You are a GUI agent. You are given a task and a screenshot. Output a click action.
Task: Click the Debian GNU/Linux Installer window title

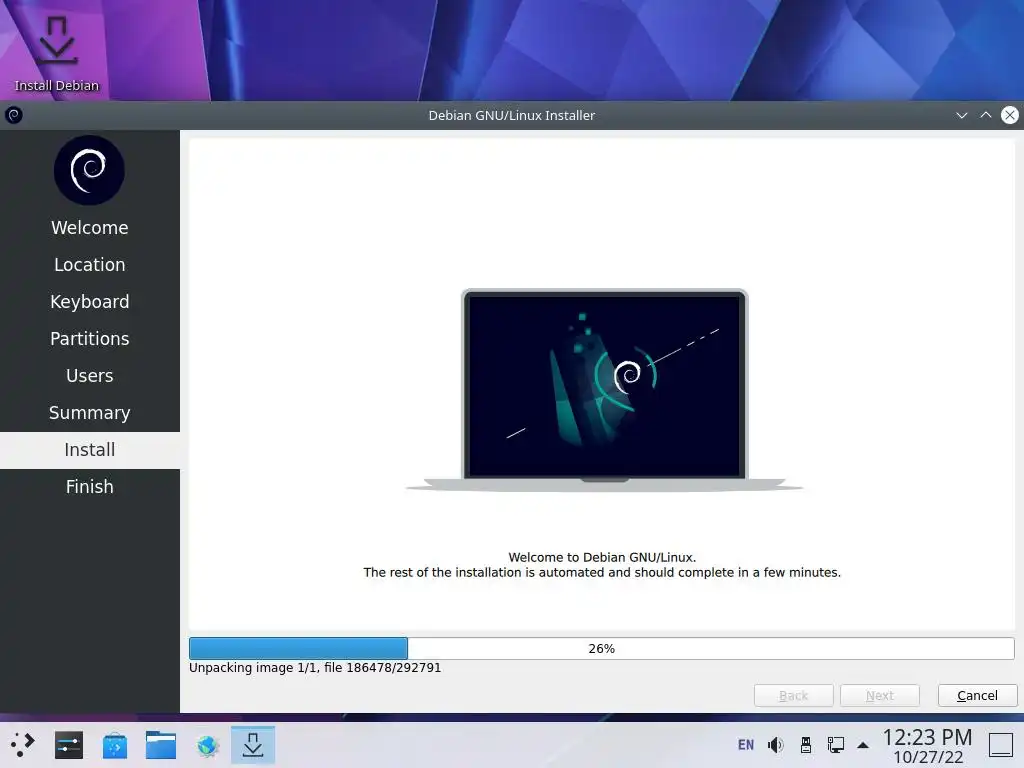pos(511,115)
